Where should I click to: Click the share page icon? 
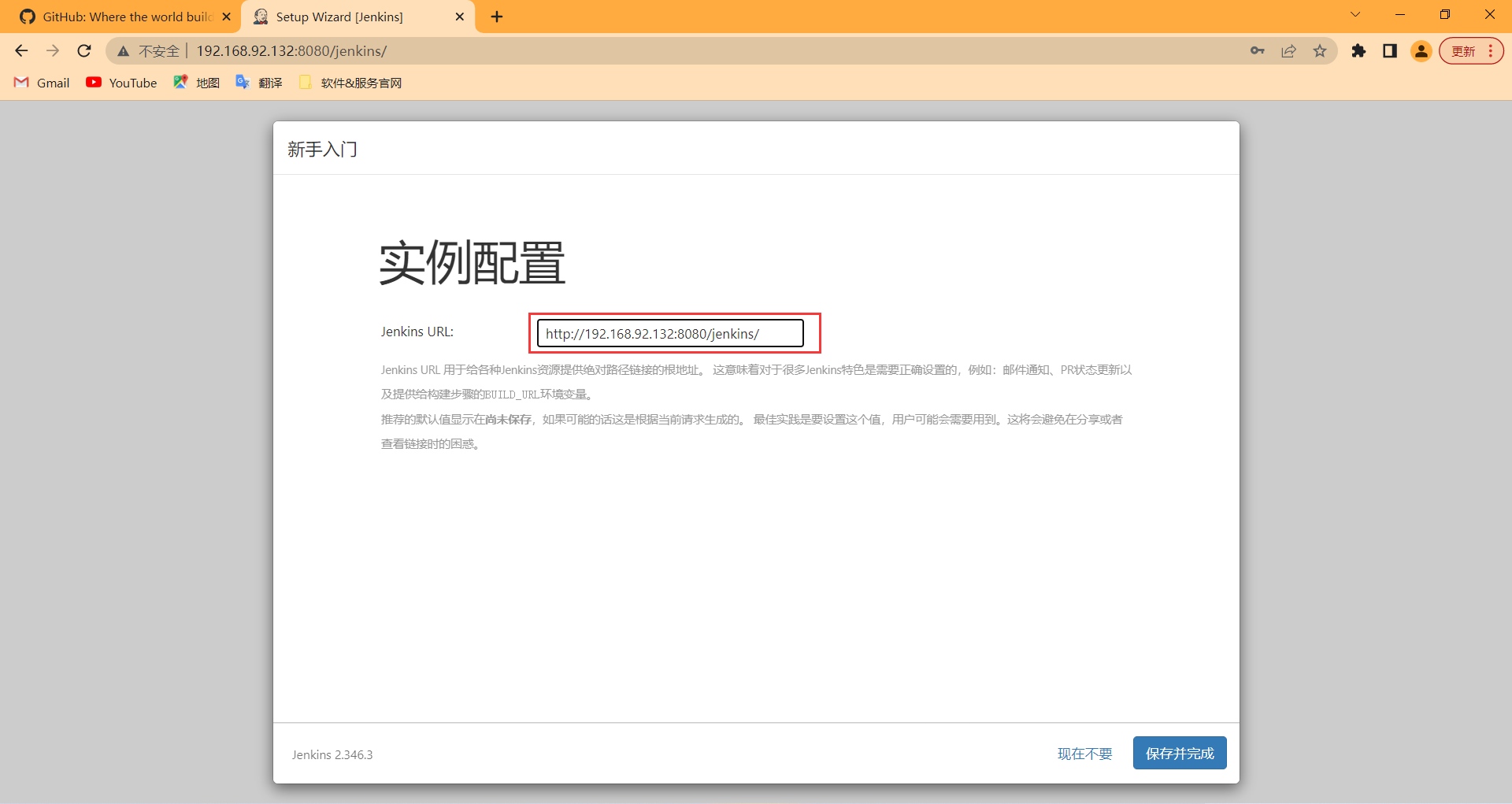[x=1289, y=51]
